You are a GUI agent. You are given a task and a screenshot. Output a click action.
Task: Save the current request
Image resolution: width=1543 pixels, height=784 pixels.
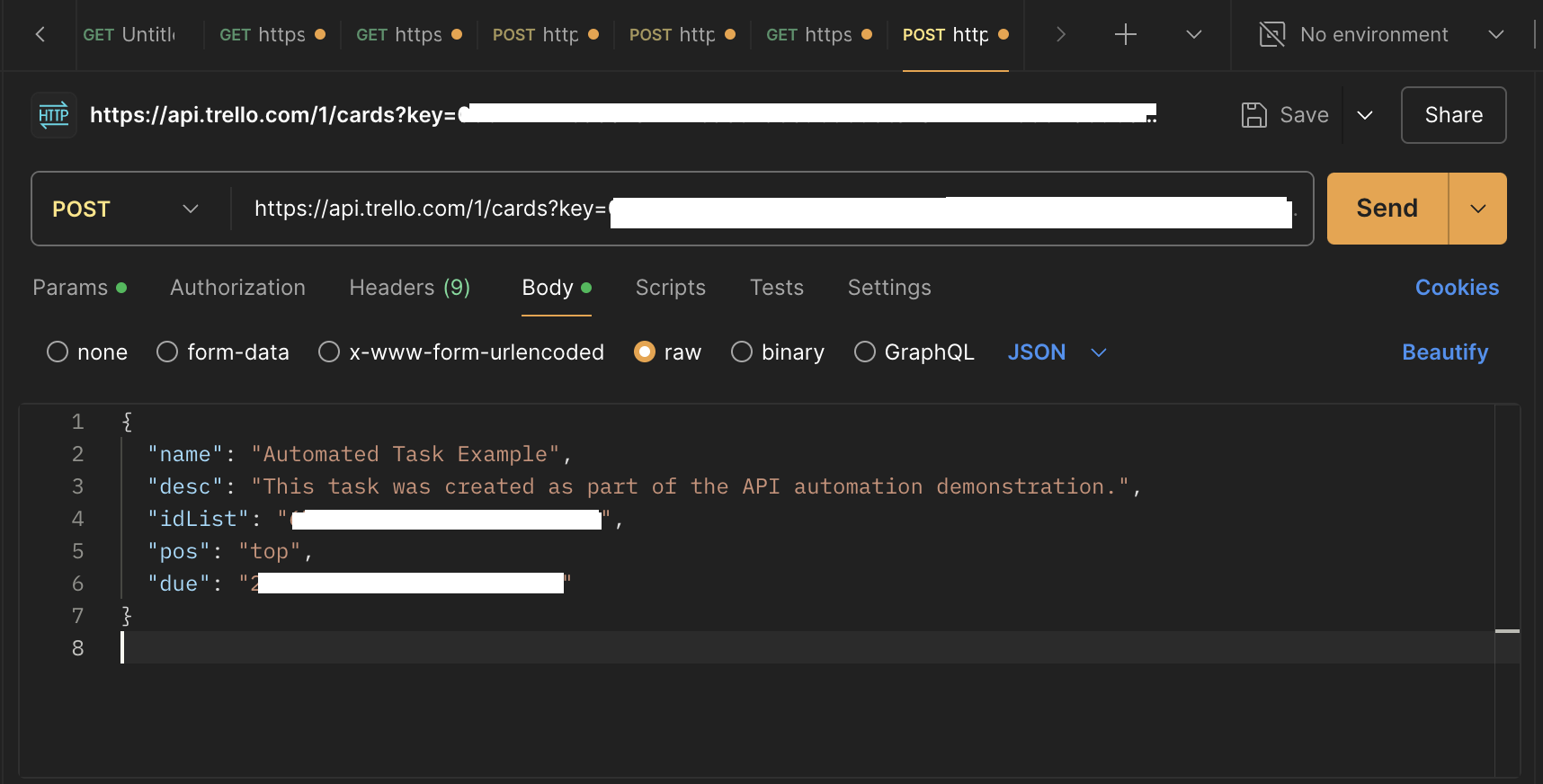tap(1286, 115)
